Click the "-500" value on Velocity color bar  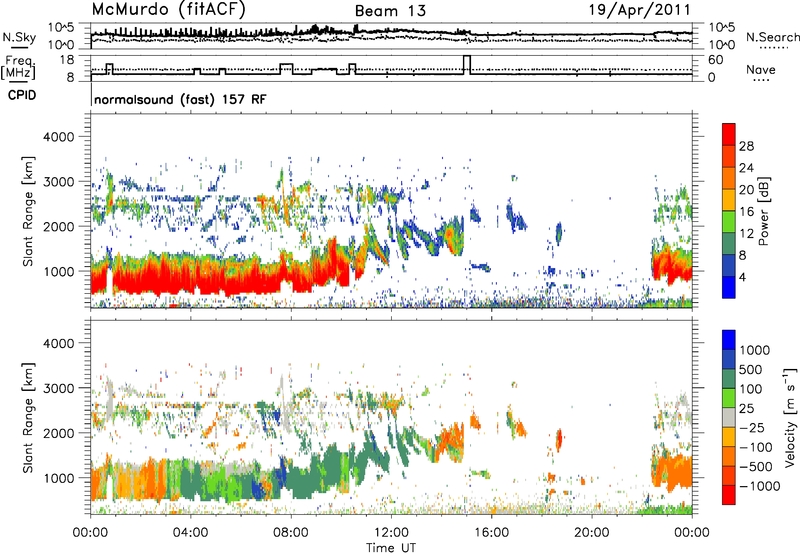756,466
